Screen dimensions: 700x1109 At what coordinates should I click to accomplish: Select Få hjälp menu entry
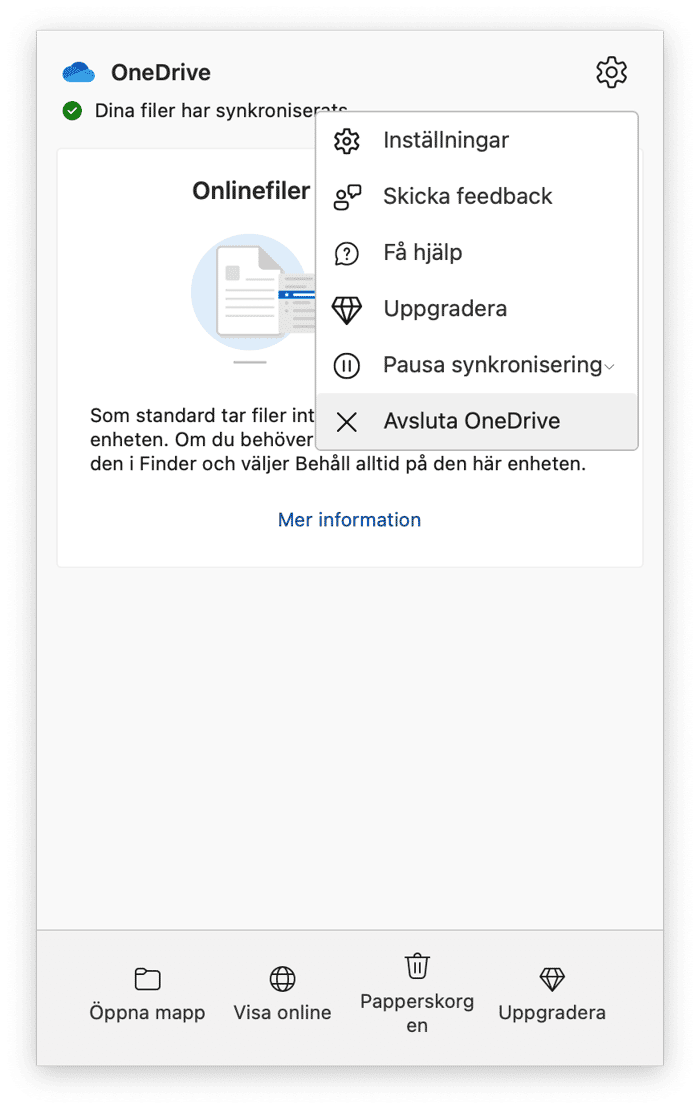tap(477, 252)
